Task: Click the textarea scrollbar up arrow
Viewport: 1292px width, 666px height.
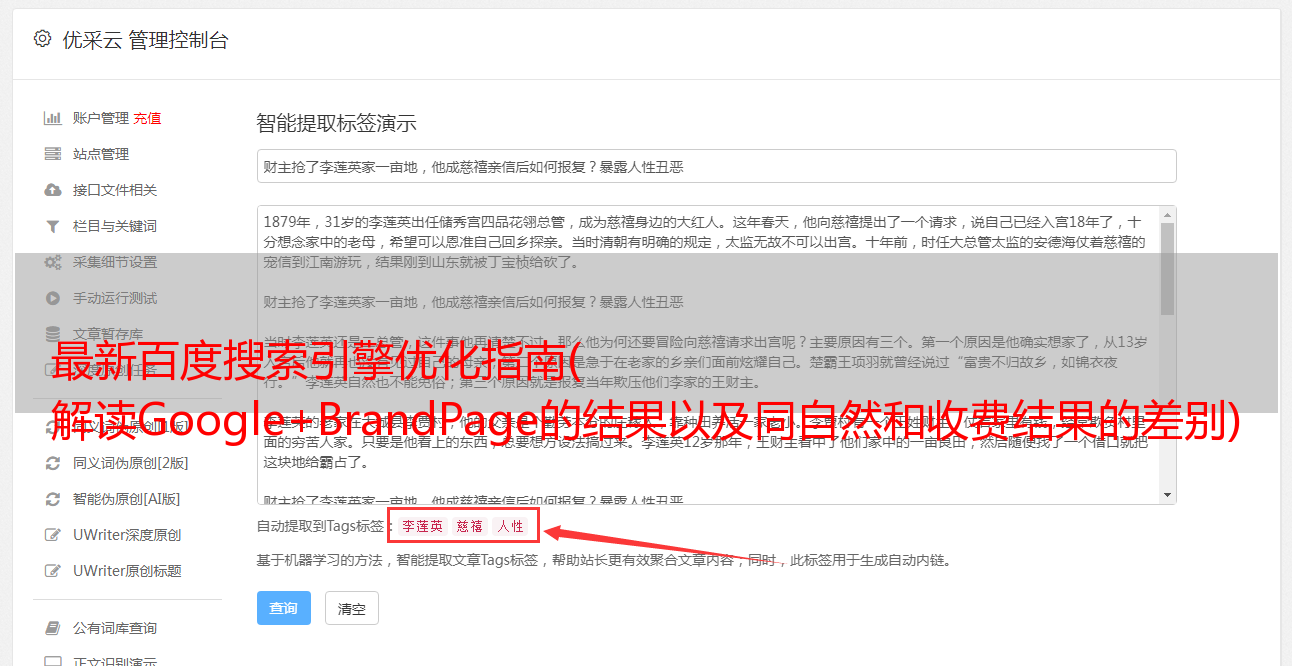Action: (x=1167, y=215)
